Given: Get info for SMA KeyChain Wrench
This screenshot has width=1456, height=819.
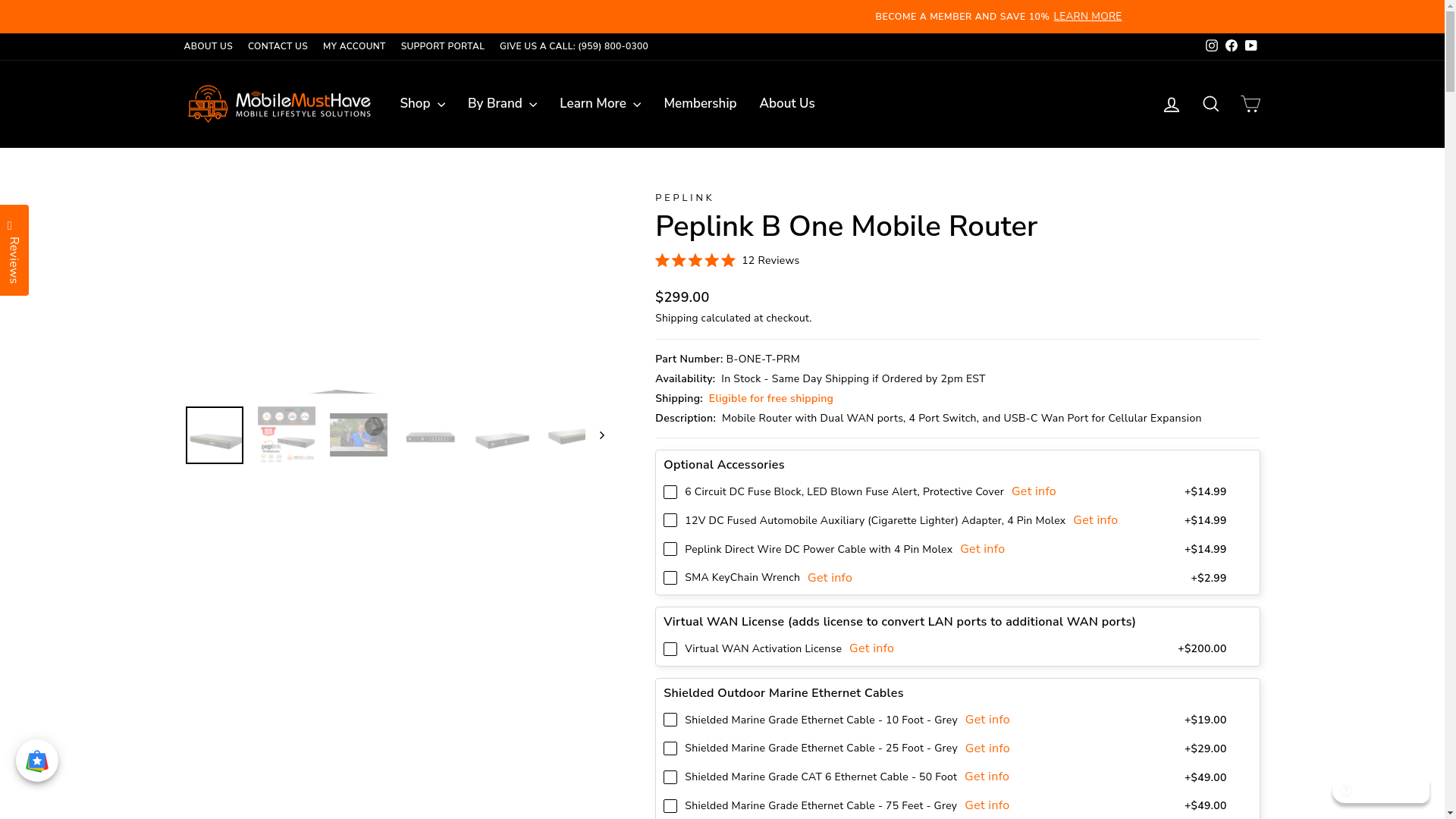Looking at the screenshot, I should 830,578.
